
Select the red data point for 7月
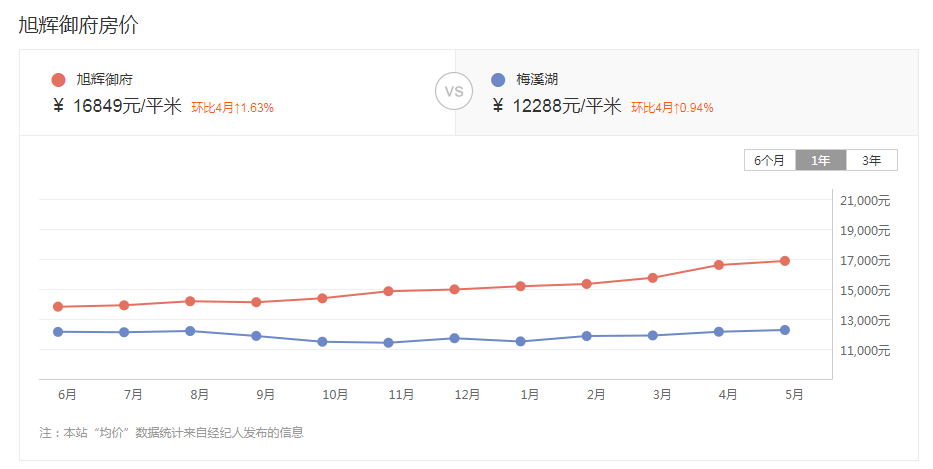[124, 305]
